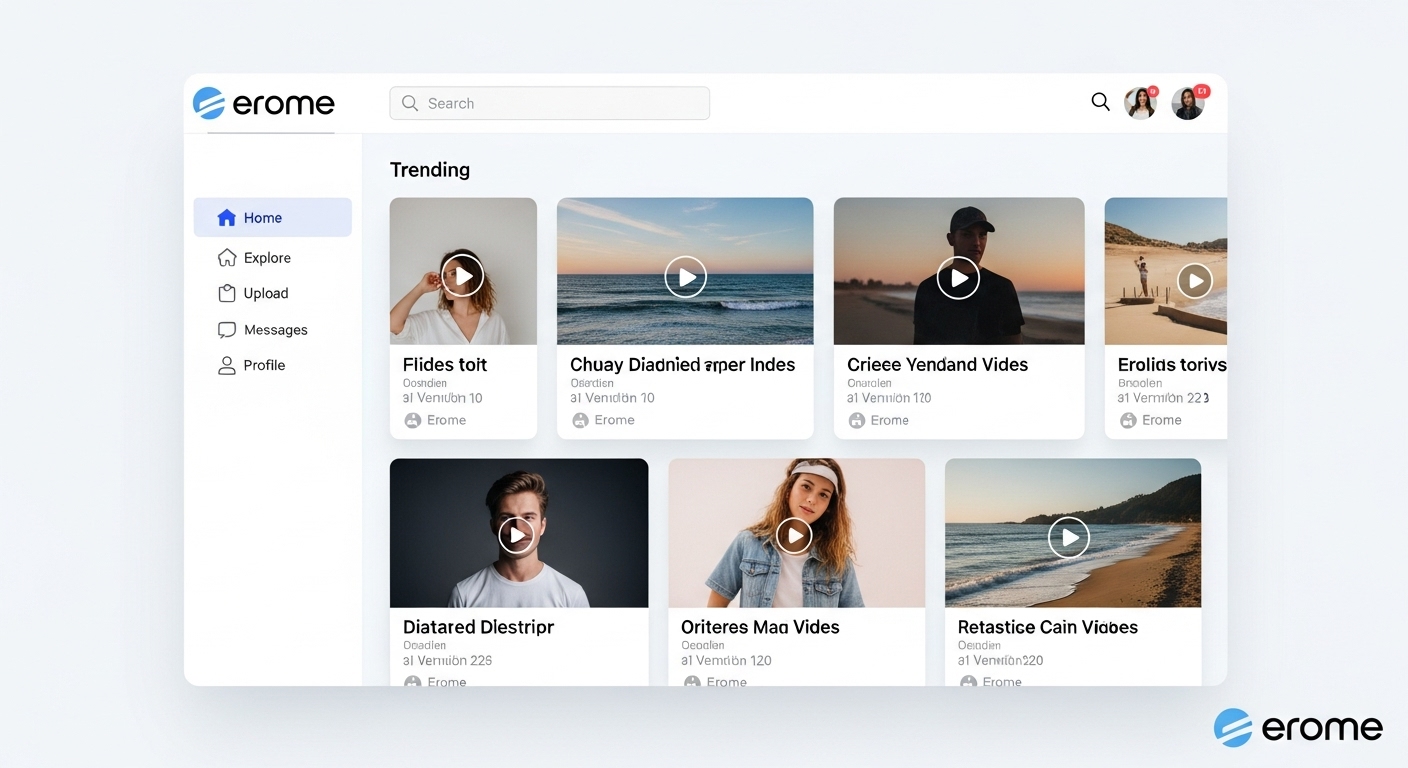Screen dimensions: 1408x768
Task: Open the "Erolids torivs" video title link
Action: (x=1171, y=365)
